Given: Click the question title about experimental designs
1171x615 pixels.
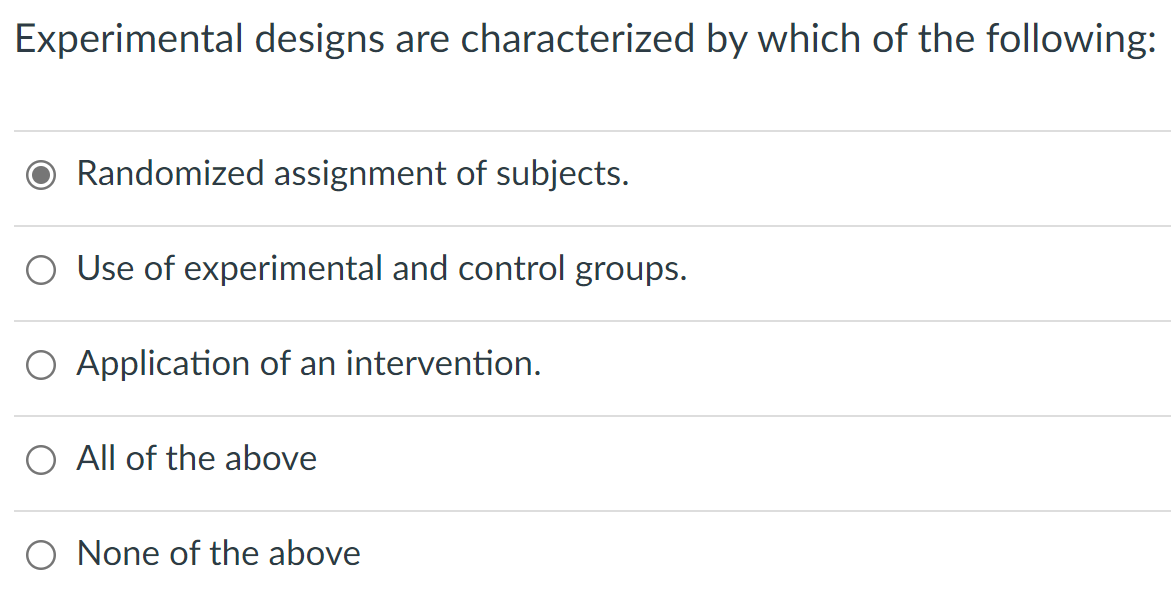Looking at the screenshot, I should pyautogui.click(x=585, y=40).
